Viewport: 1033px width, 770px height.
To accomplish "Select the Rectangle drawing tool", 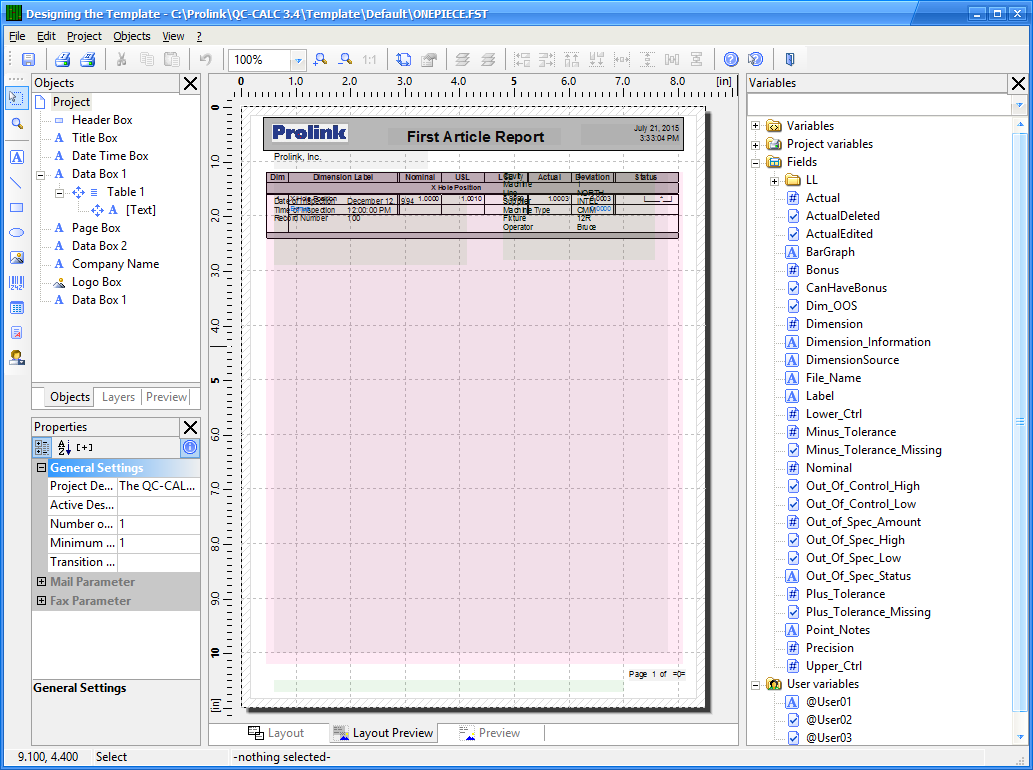I will click(x=17, y=207).
